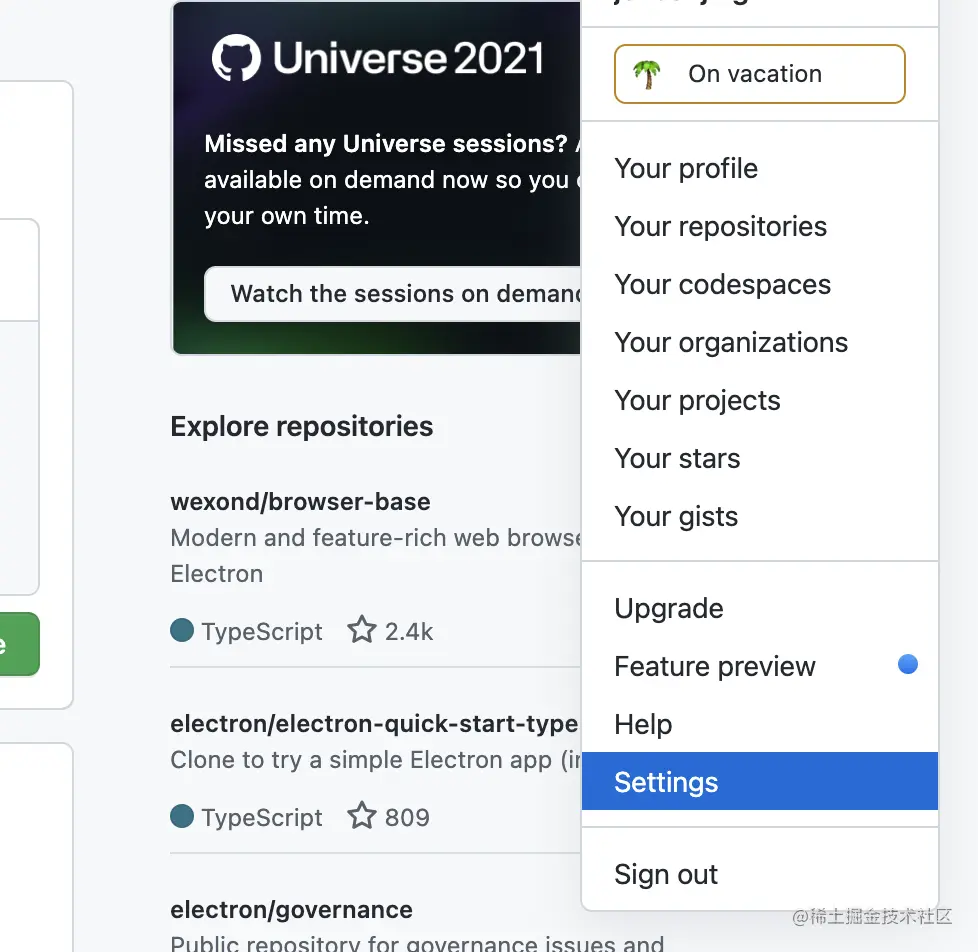Open Your projects
978x952 pixels.
(697, 400)
